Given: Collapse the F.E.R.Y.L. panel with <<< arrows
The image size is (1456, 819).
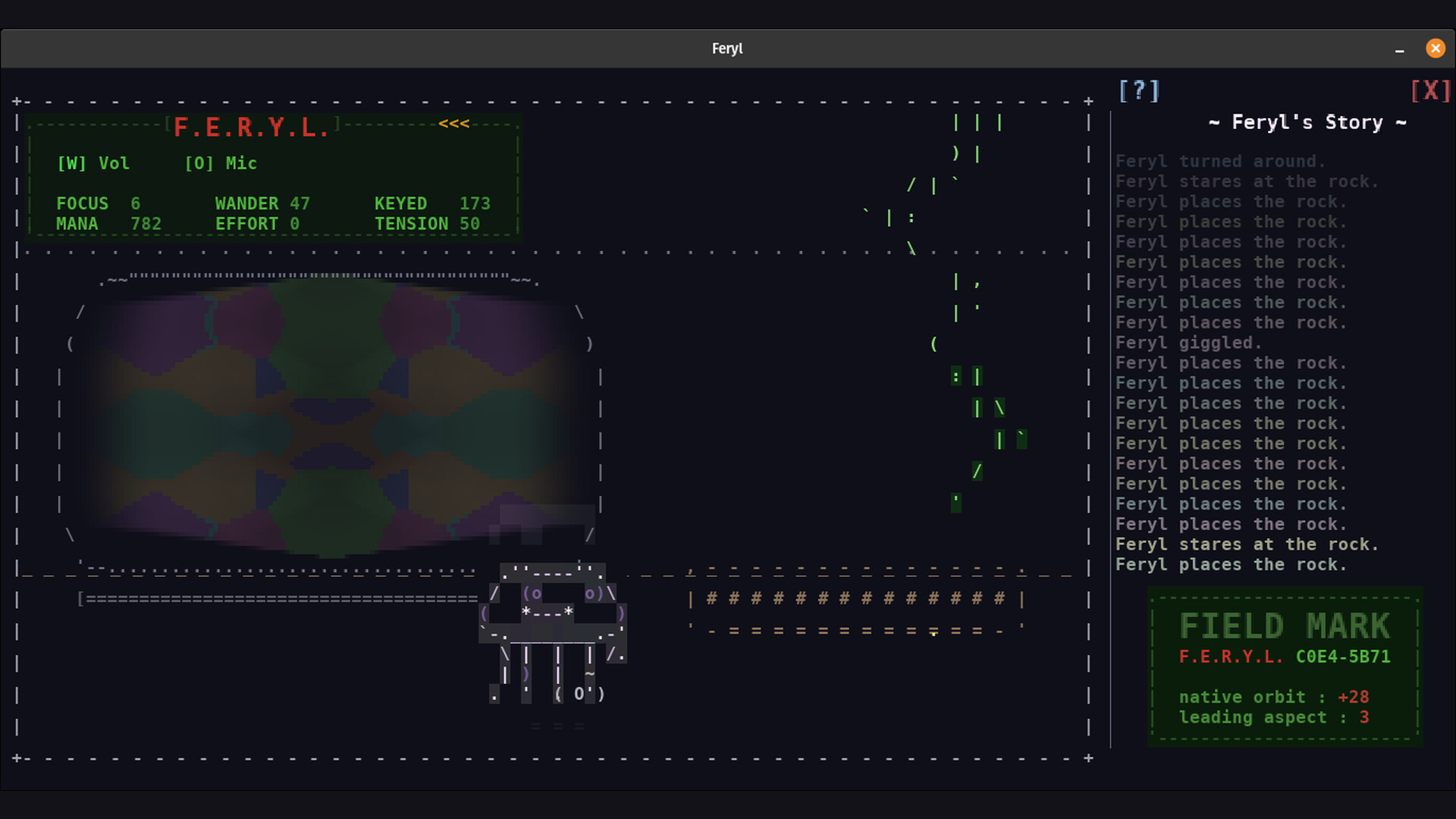Looking at the screenshot, I should click(x=453, y=124).
